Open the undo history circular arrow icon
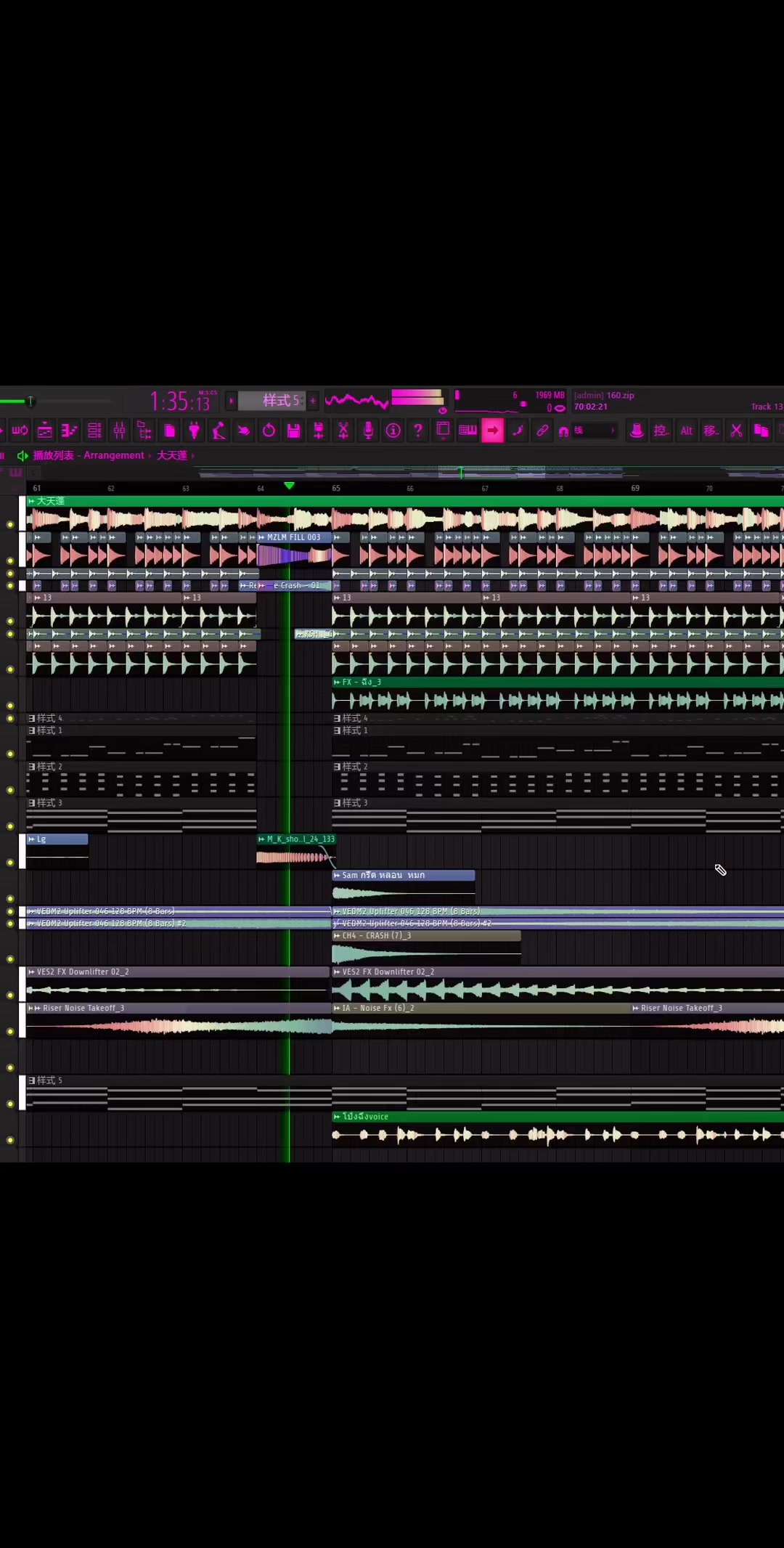This screenshot has height=1548, width=784. coord(269,431)
